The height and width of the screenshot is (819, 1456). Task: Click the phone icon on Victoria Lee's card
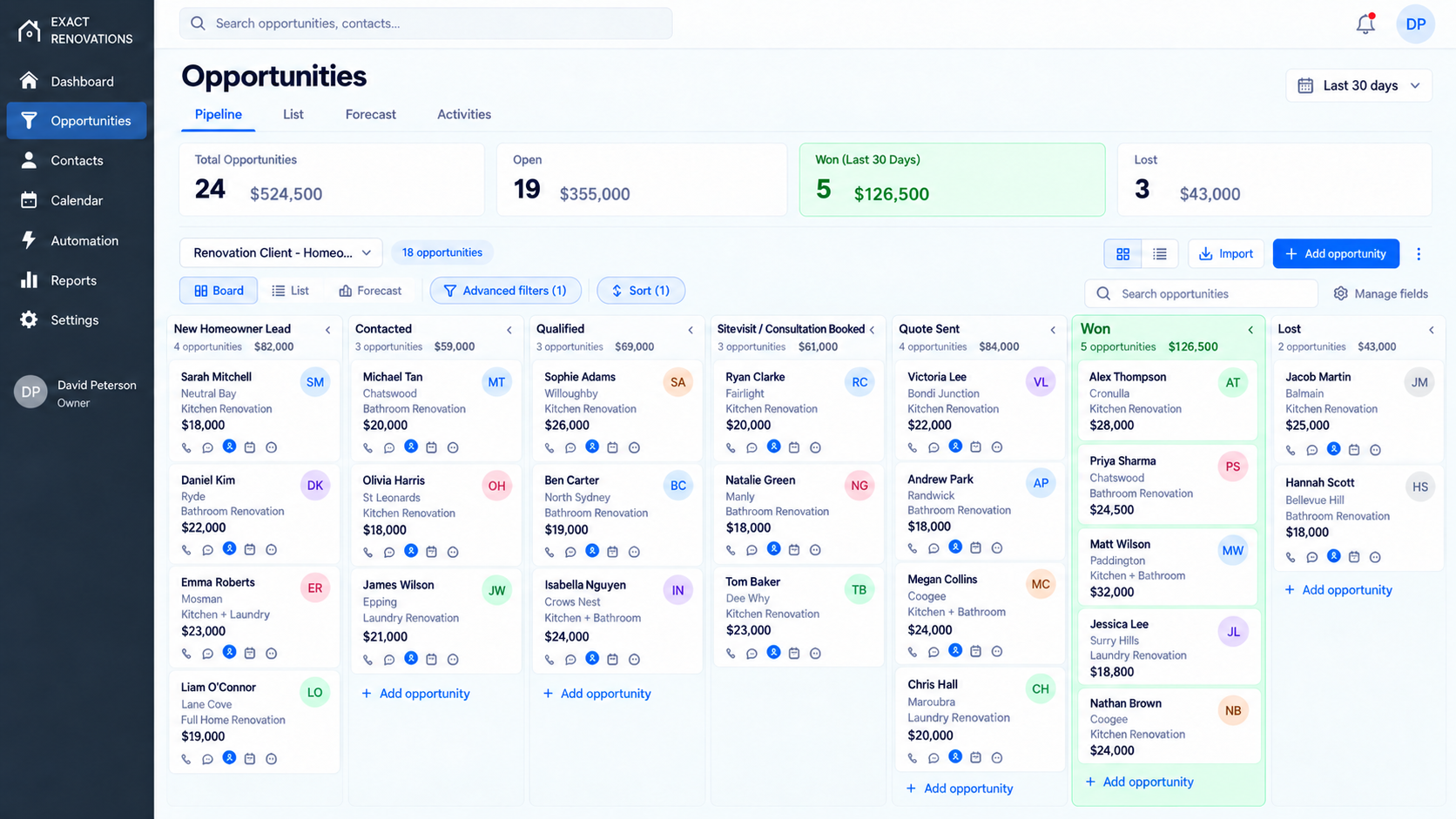[913, 447]
